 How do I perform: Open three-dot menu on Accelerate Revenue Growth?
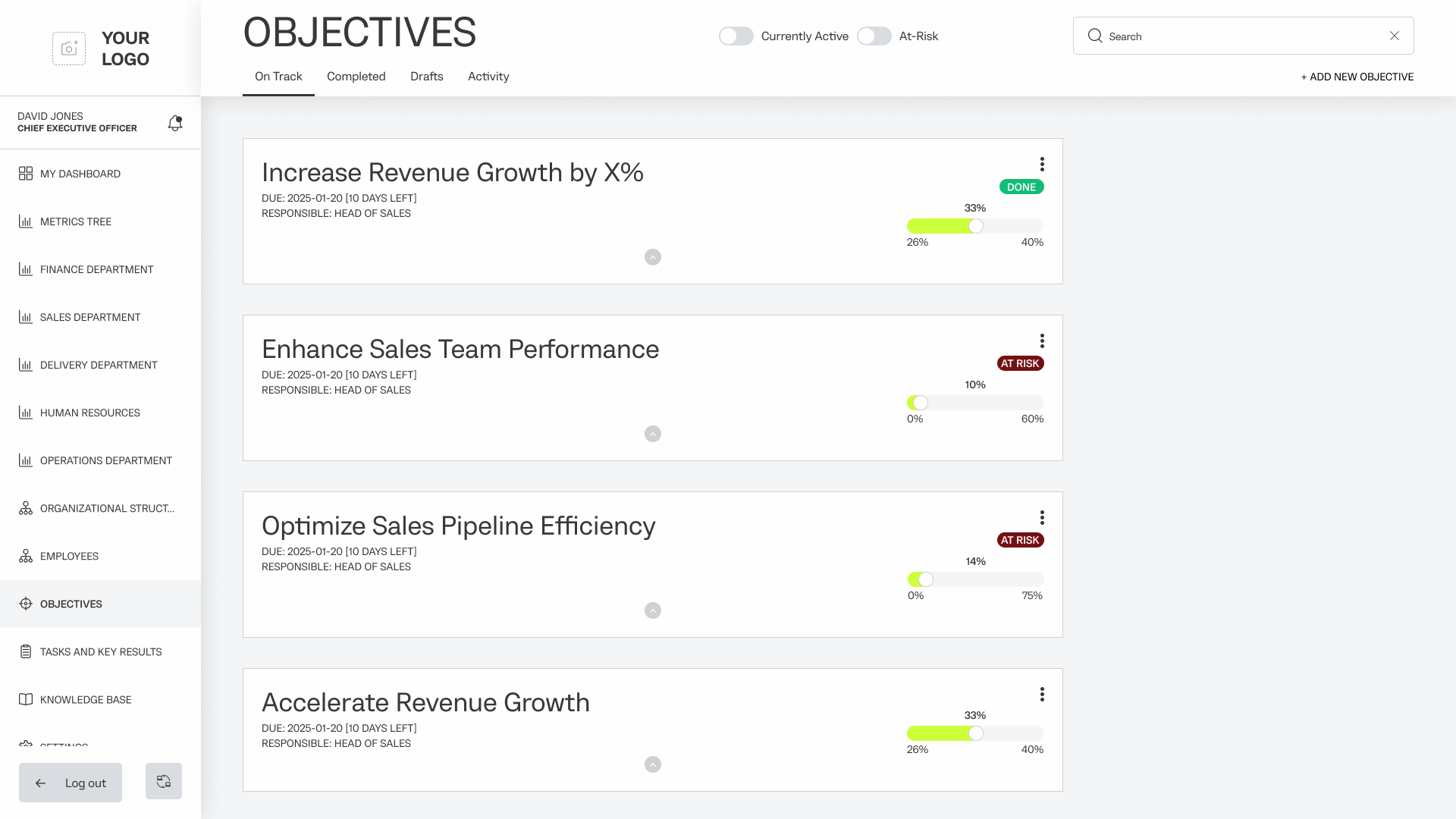click(x=1042, y=695)
